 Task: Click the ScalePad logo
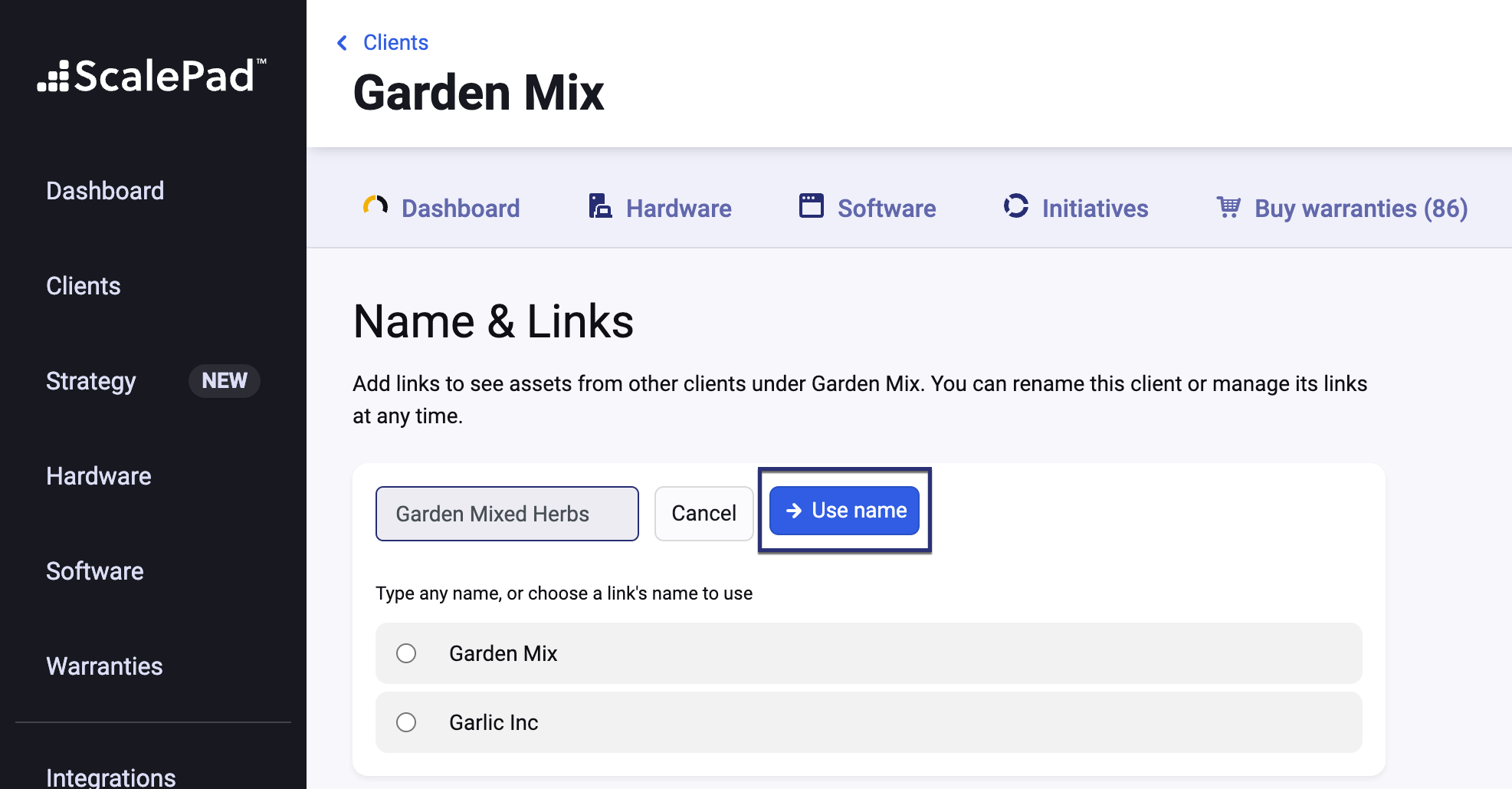[152, 76]
